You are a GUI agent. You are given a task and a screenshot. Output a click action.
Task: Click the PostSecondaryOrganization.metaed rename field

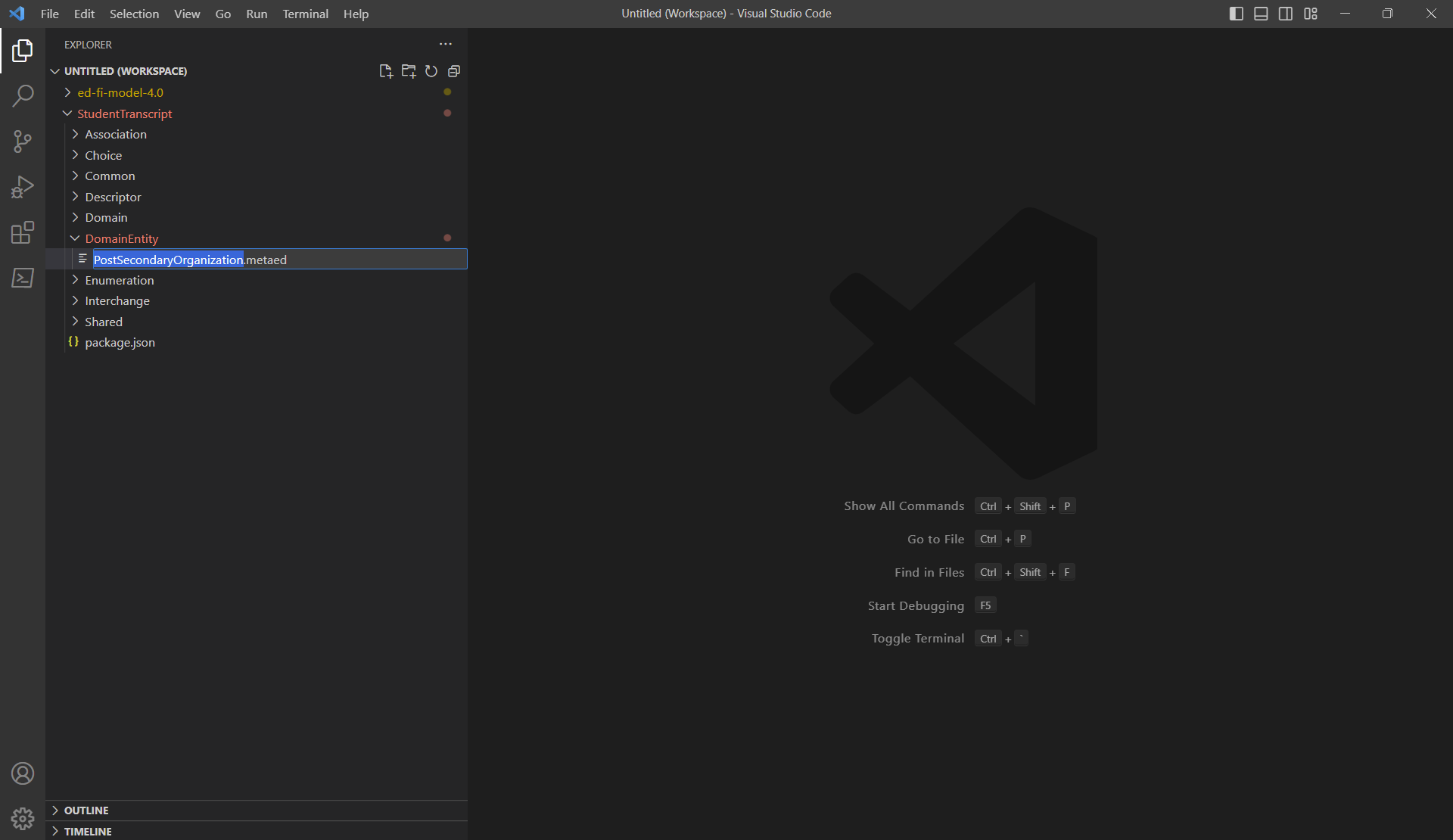(280, 260)
